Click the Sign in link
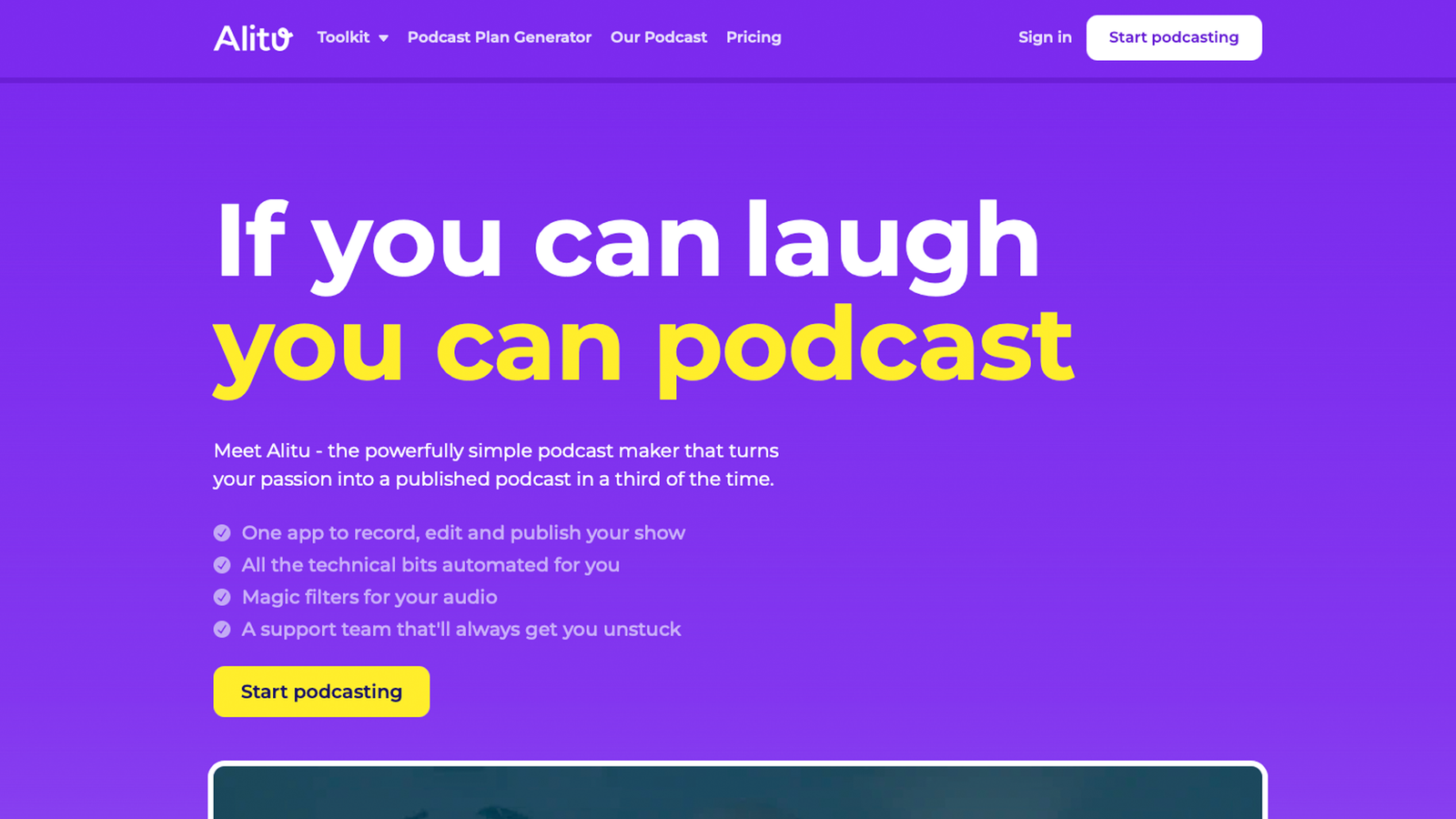 coord(1045,37)
